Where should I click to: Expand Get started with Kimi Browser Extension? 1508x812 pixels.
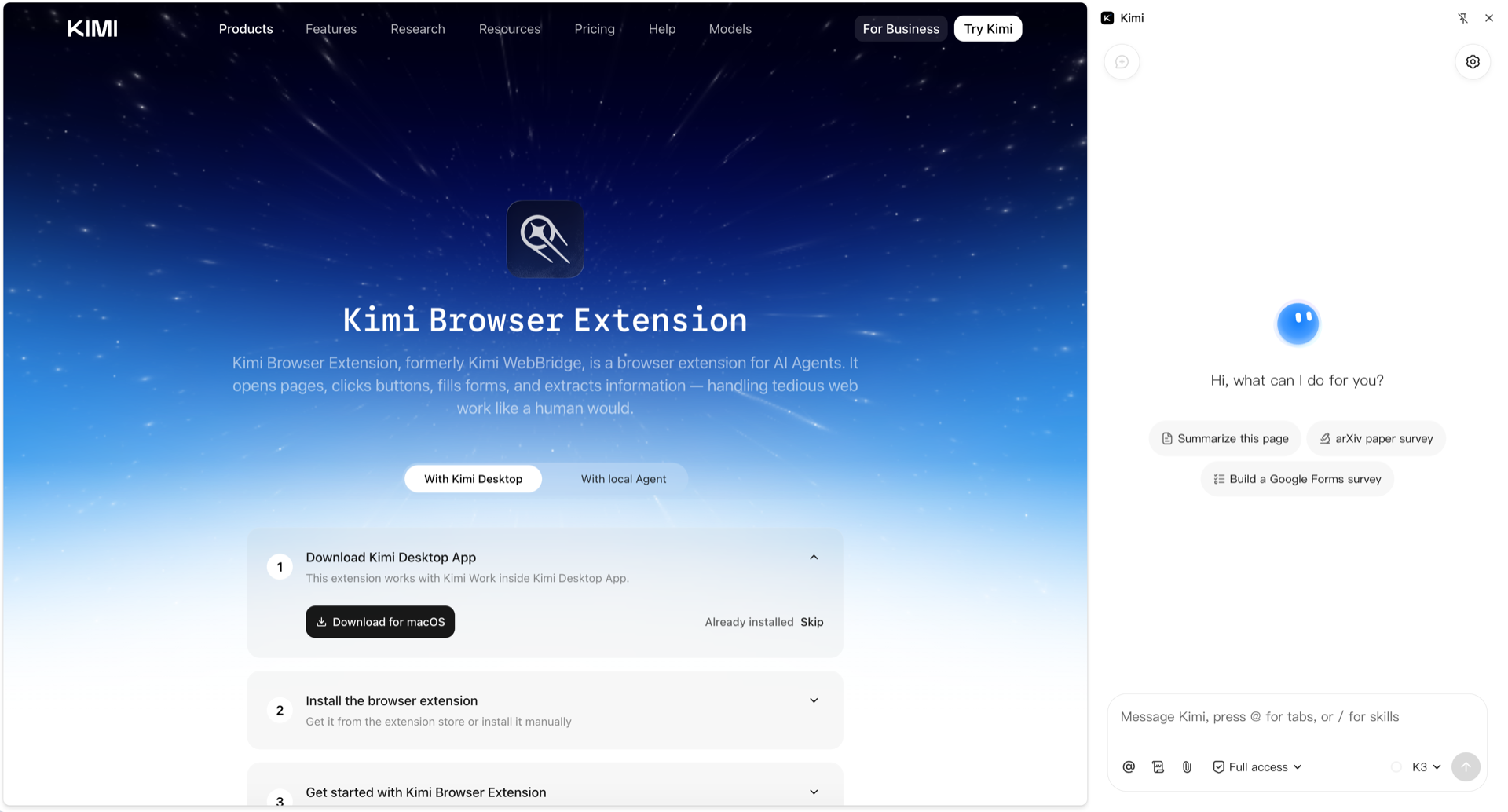point(814,792)
